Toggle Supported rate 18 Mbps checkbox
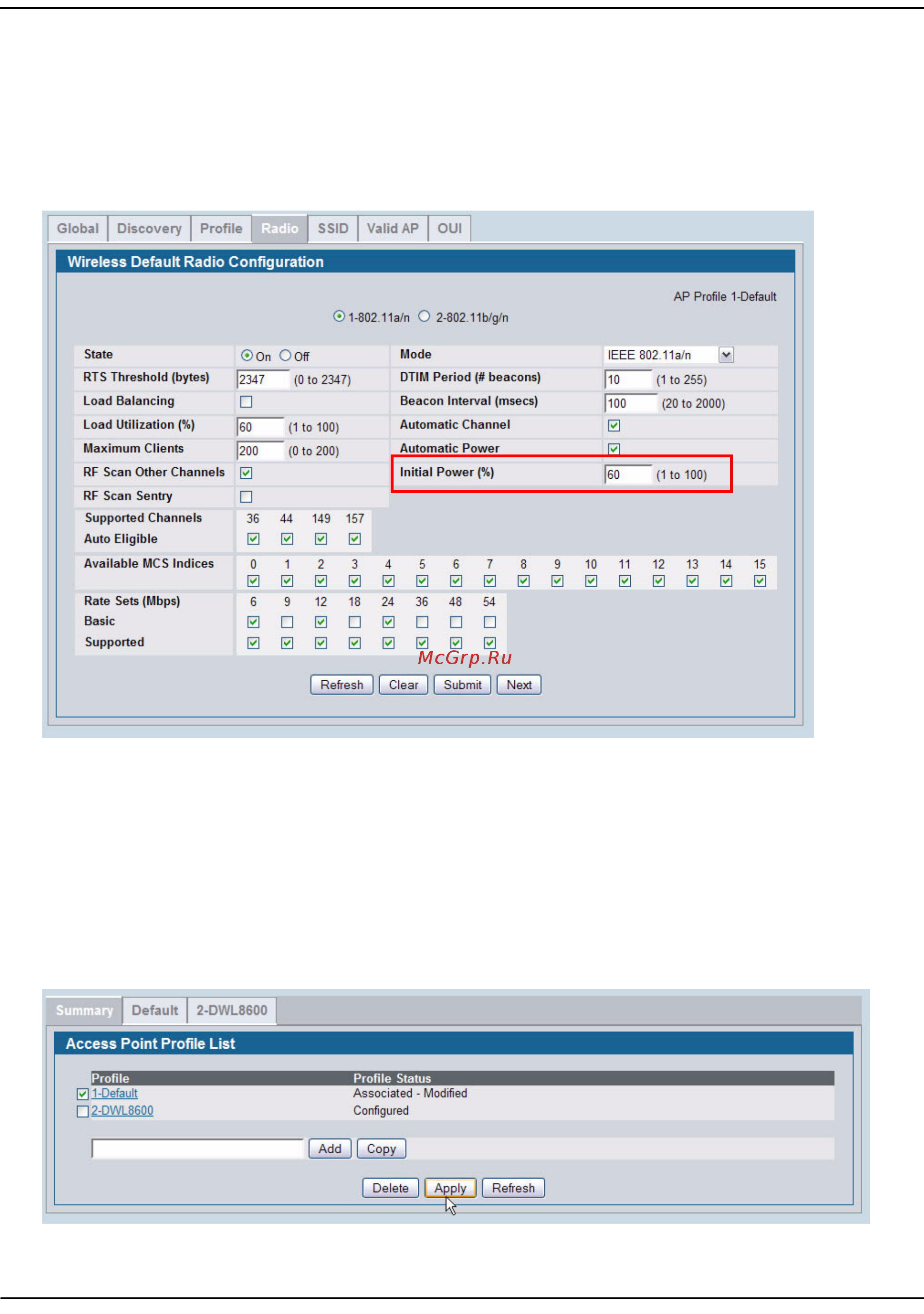924x1314 pixels. 354,643
